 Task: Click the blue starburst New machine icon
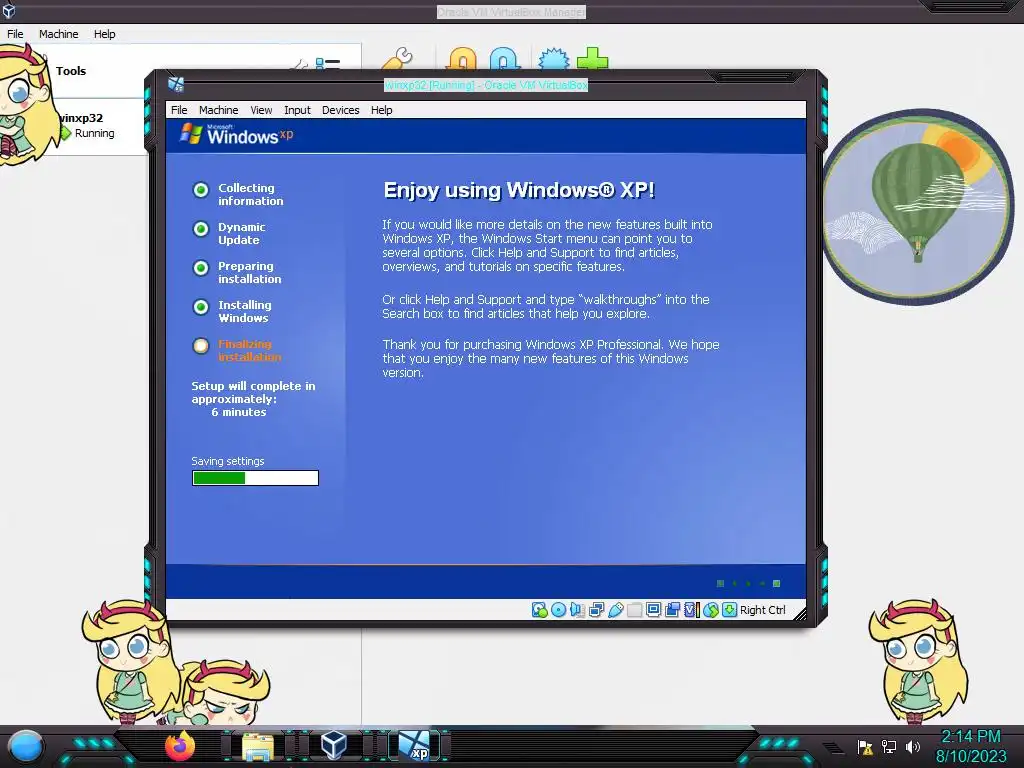(x=553, y=59)
